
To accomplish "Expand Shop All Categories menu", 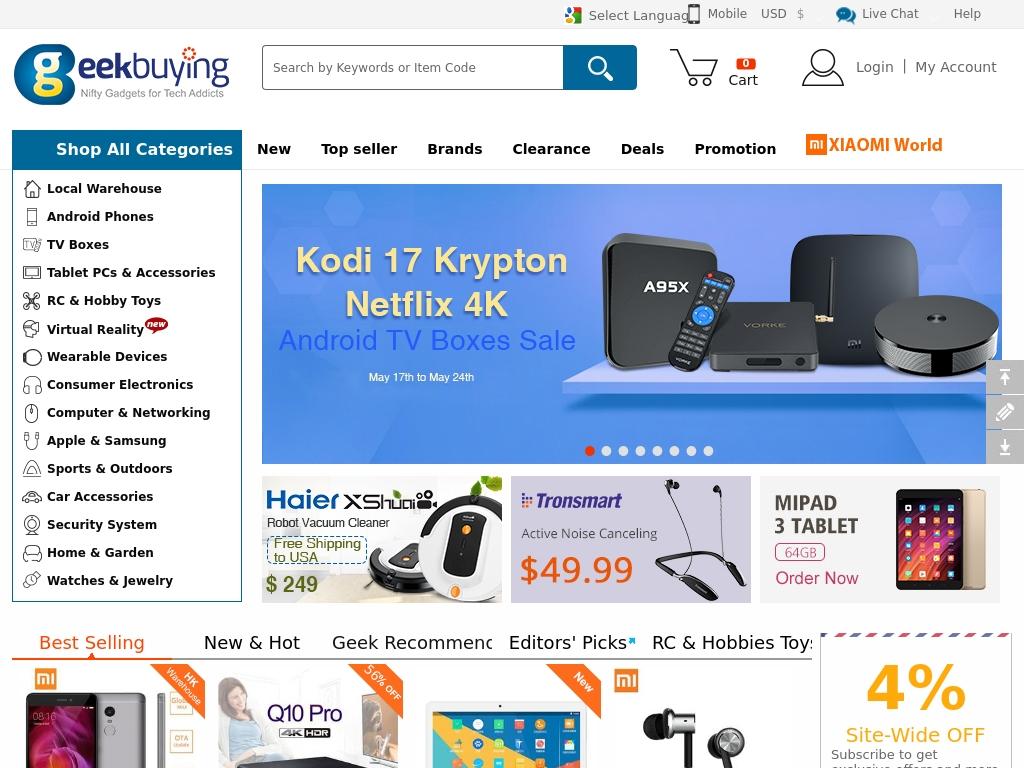I will pyautogui.click(x=127, y=150).
